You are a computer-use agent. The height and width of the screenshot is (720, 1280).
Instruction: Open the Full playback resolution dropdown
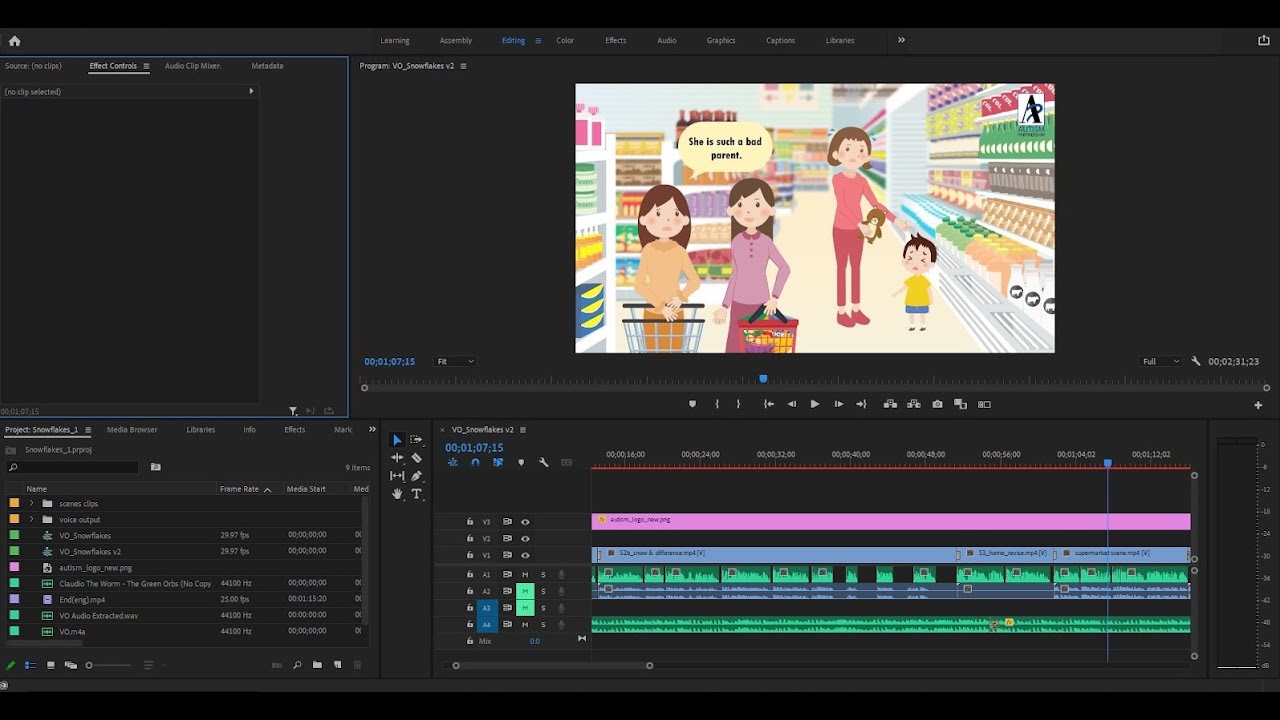click(x=1161, y=361)
